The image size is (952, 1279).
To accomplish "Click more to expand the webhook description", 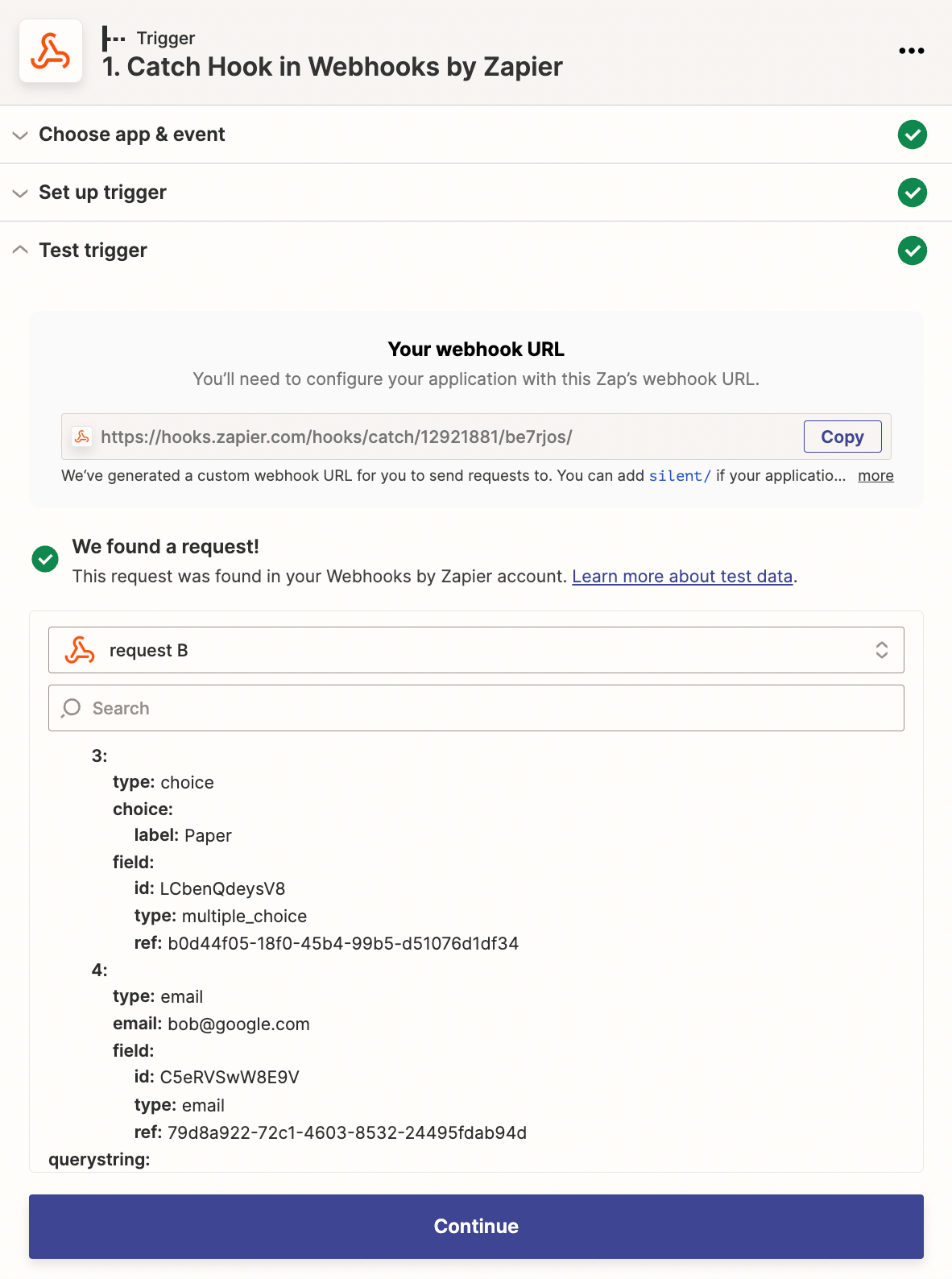I will (x=875, y=476).
